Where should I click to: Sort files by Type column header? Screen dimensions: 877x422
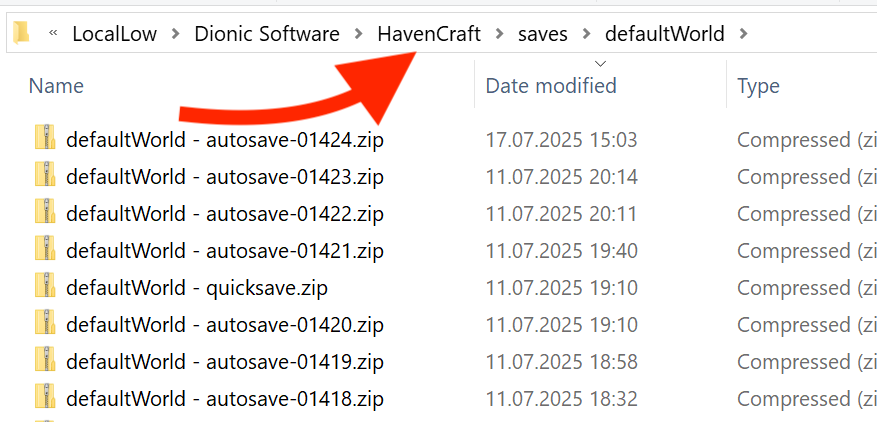(x=758, y=86)
